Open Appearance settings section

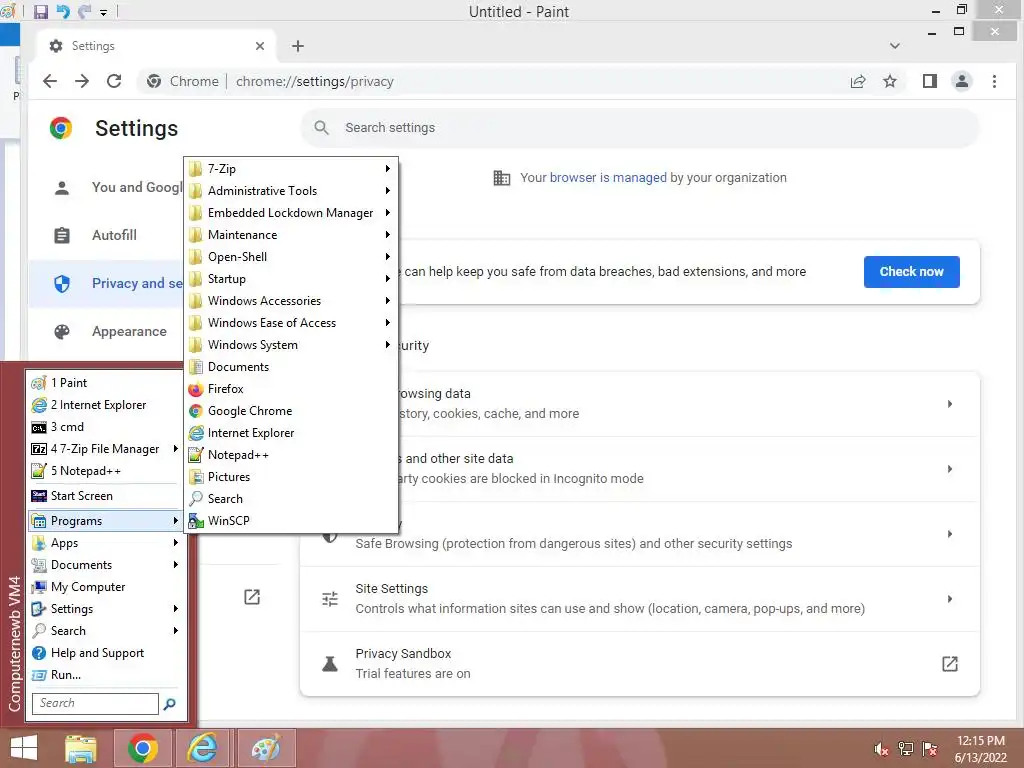(x=108, y=332)
